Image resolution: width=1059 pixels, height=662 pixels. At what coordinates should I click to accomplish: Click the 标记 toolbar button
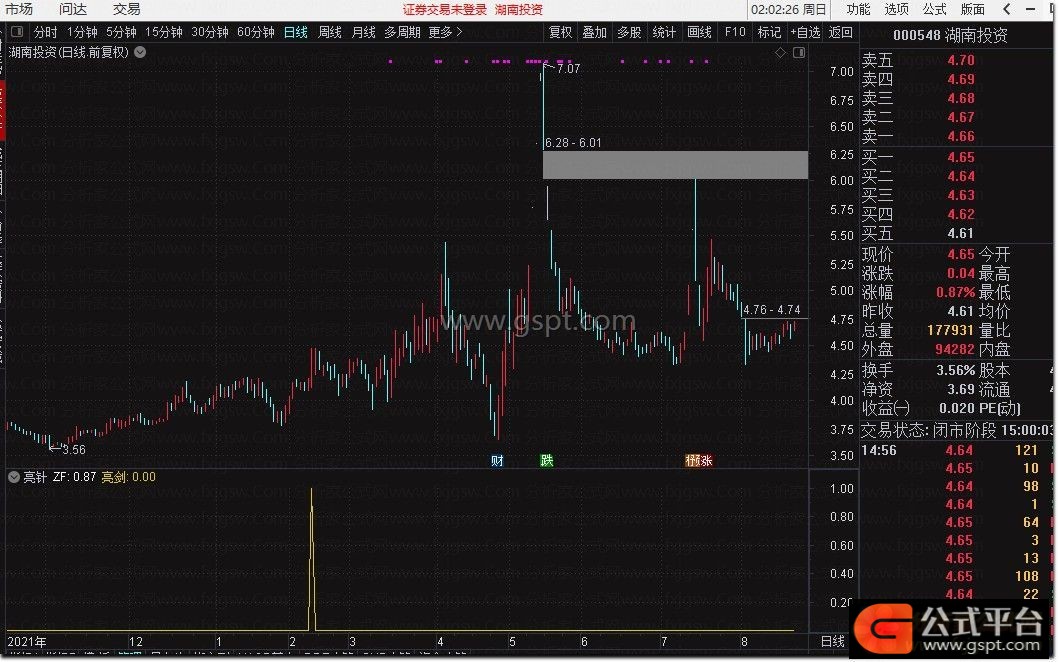click(x=769, y=32)
